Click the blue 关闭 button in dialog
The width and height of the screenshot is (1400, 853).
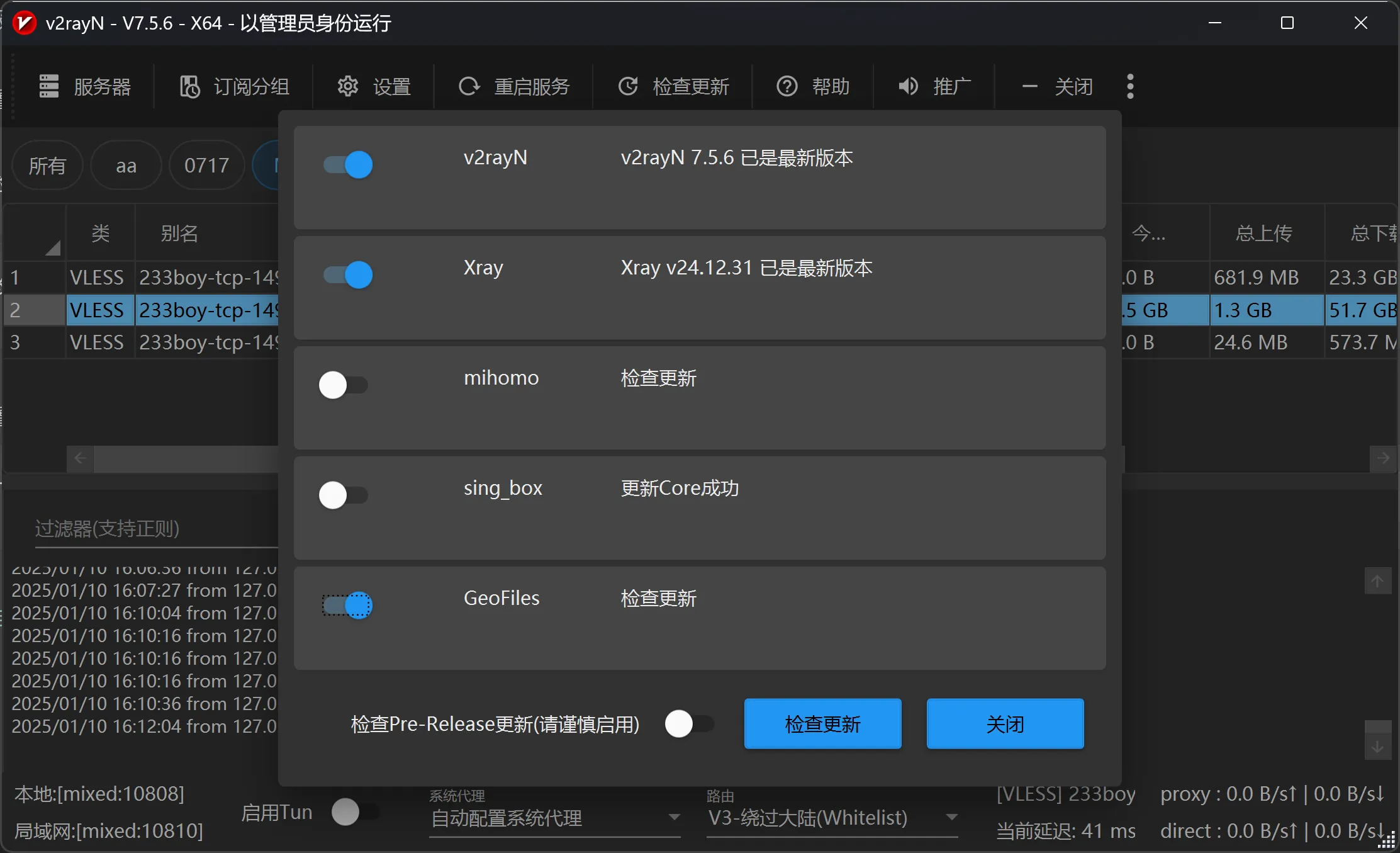click(1005, 724)
